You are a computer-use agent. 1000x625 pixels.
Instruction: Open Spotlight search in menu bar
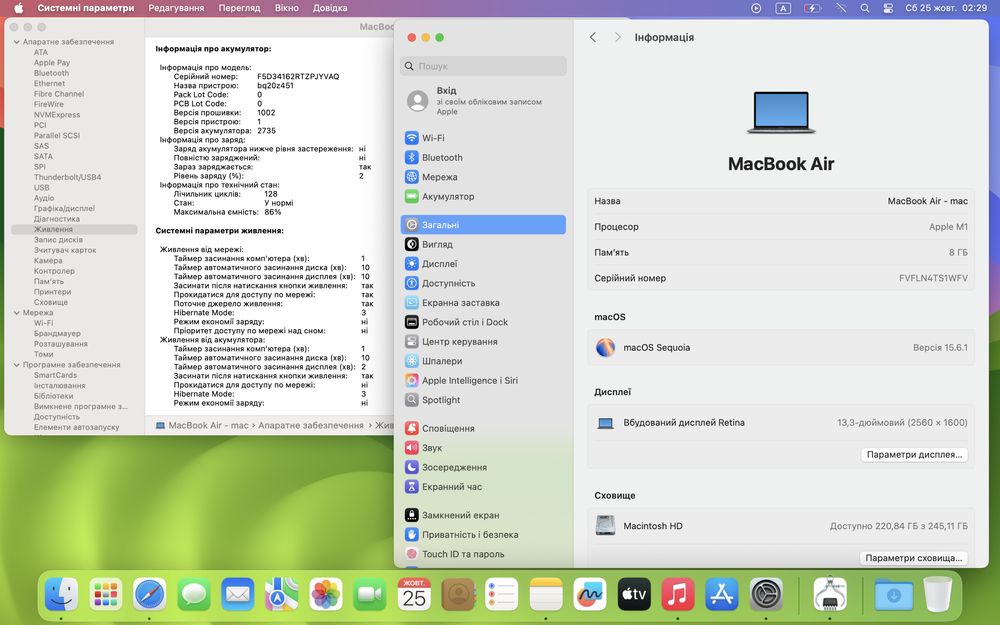click(865, 8)
